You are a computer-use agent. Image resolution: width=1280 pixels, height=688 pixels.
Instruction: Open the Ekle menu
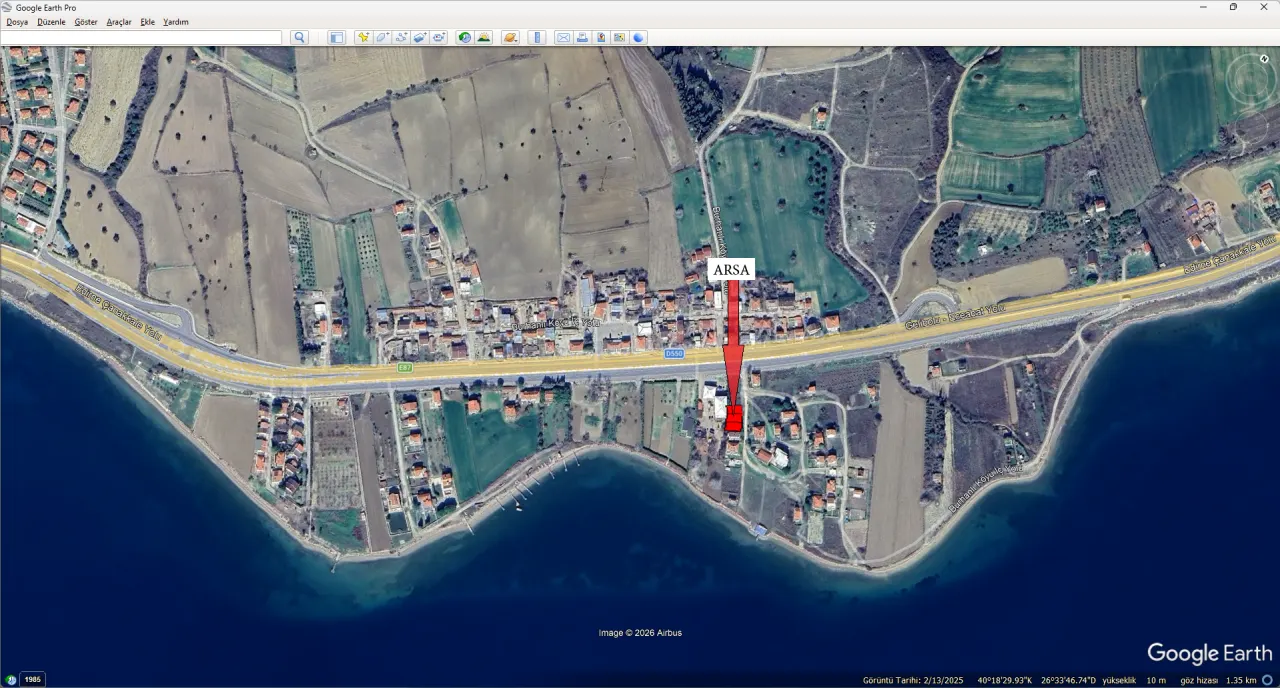(148, 22)
